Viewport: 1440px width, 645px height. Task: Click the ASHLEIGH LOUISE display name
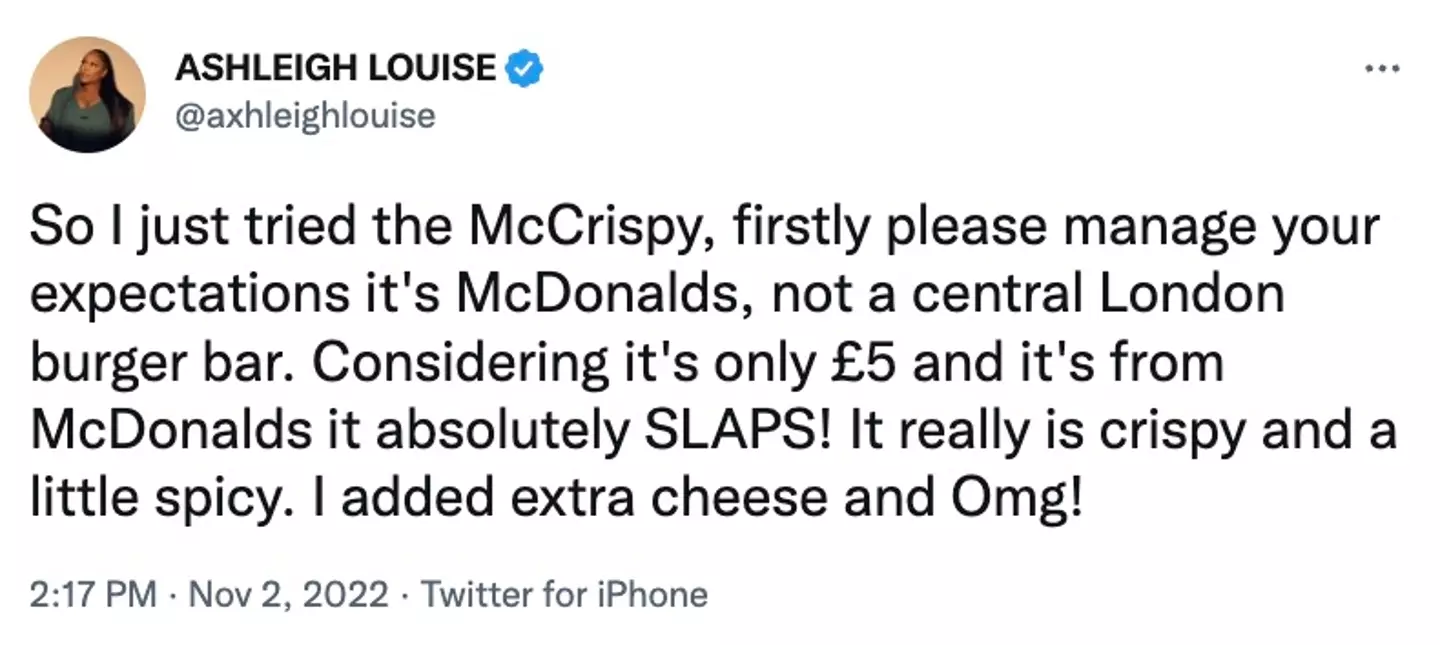coord(336,68)
